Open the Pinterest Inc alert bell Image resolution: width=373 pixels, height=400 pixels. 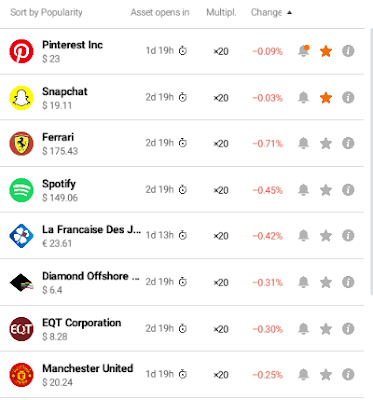click(x=303, y=51)
